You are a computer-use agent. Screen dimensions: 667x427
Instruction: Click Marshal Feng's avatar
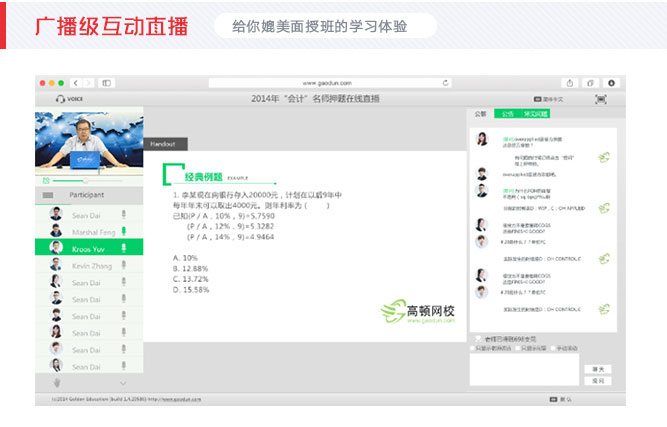pyautogui.click(x=56, y=231)
